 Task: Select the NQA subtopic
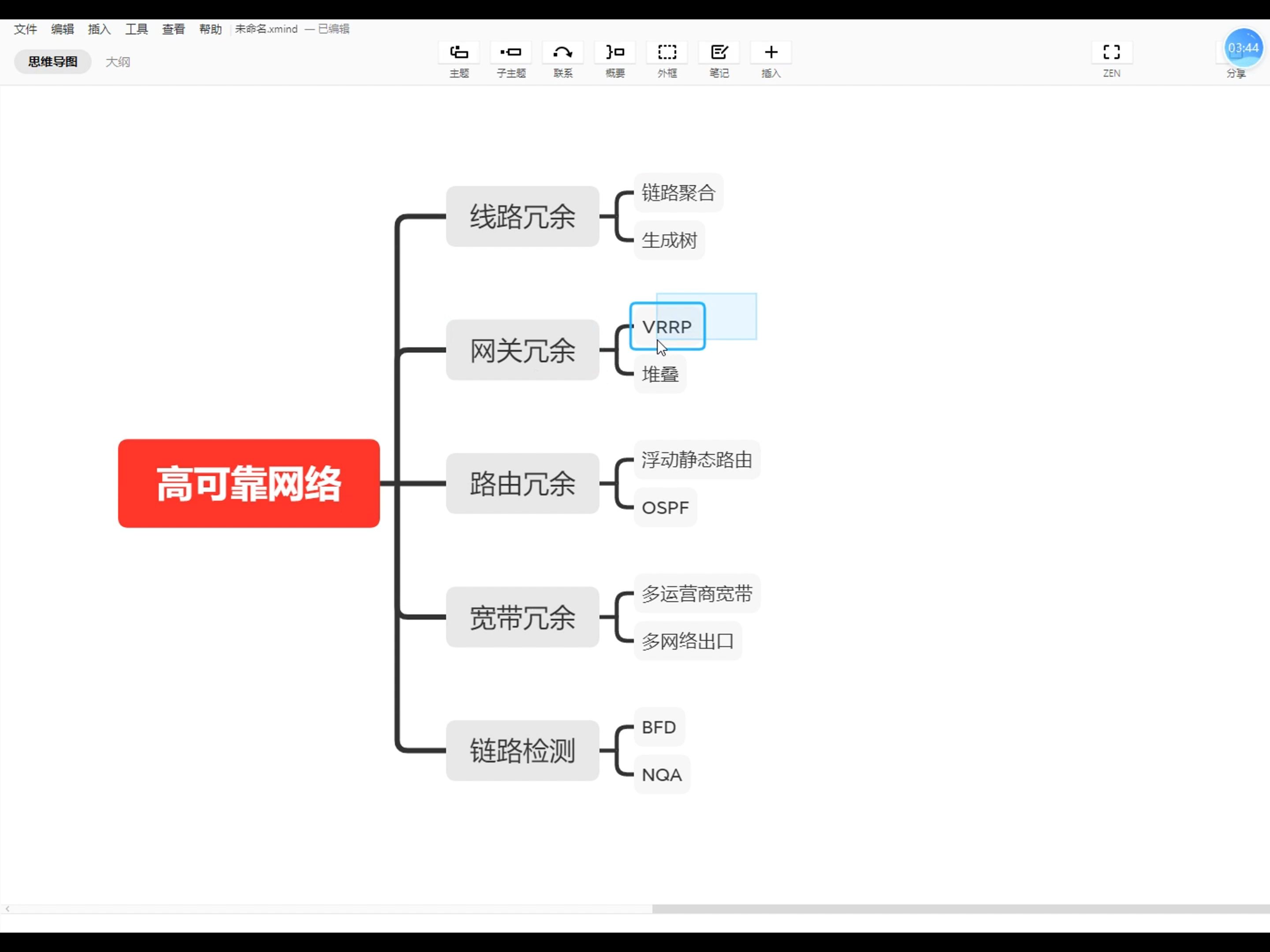pos(662,774)
